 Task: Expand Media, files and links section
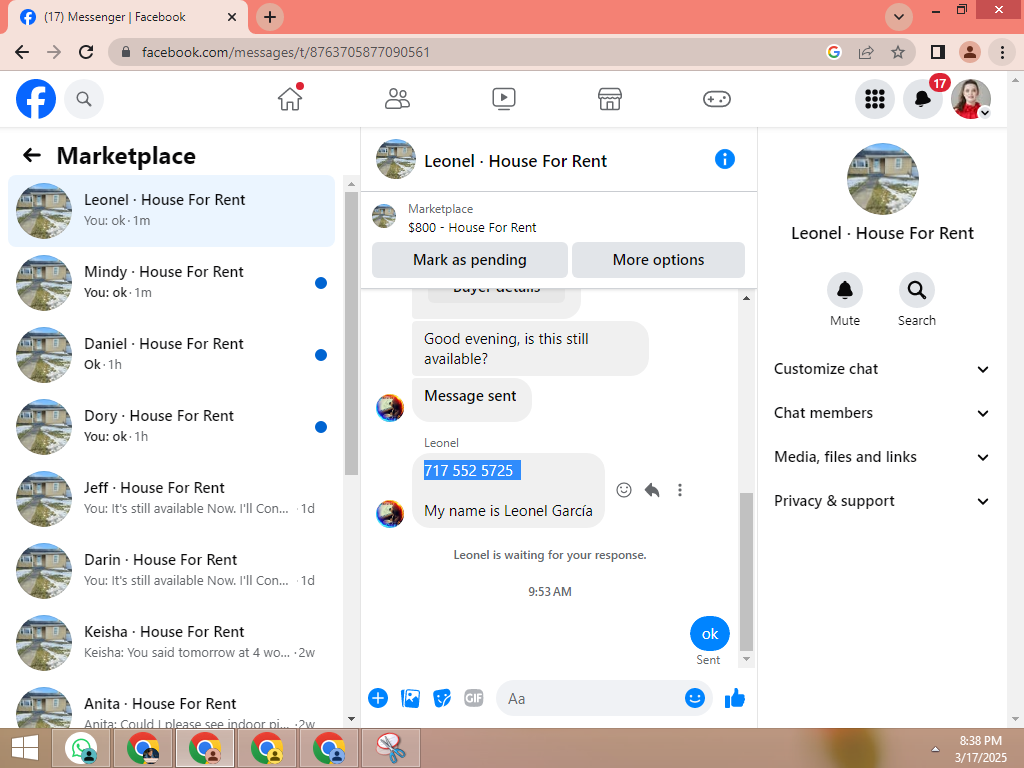click(x=880, y=457)
